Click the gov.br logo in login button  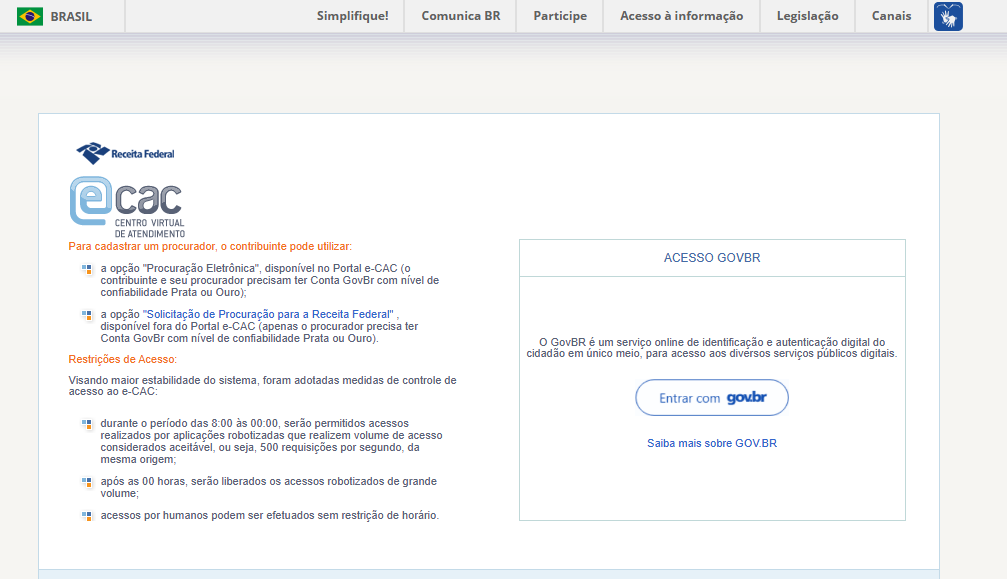point(746,398)
